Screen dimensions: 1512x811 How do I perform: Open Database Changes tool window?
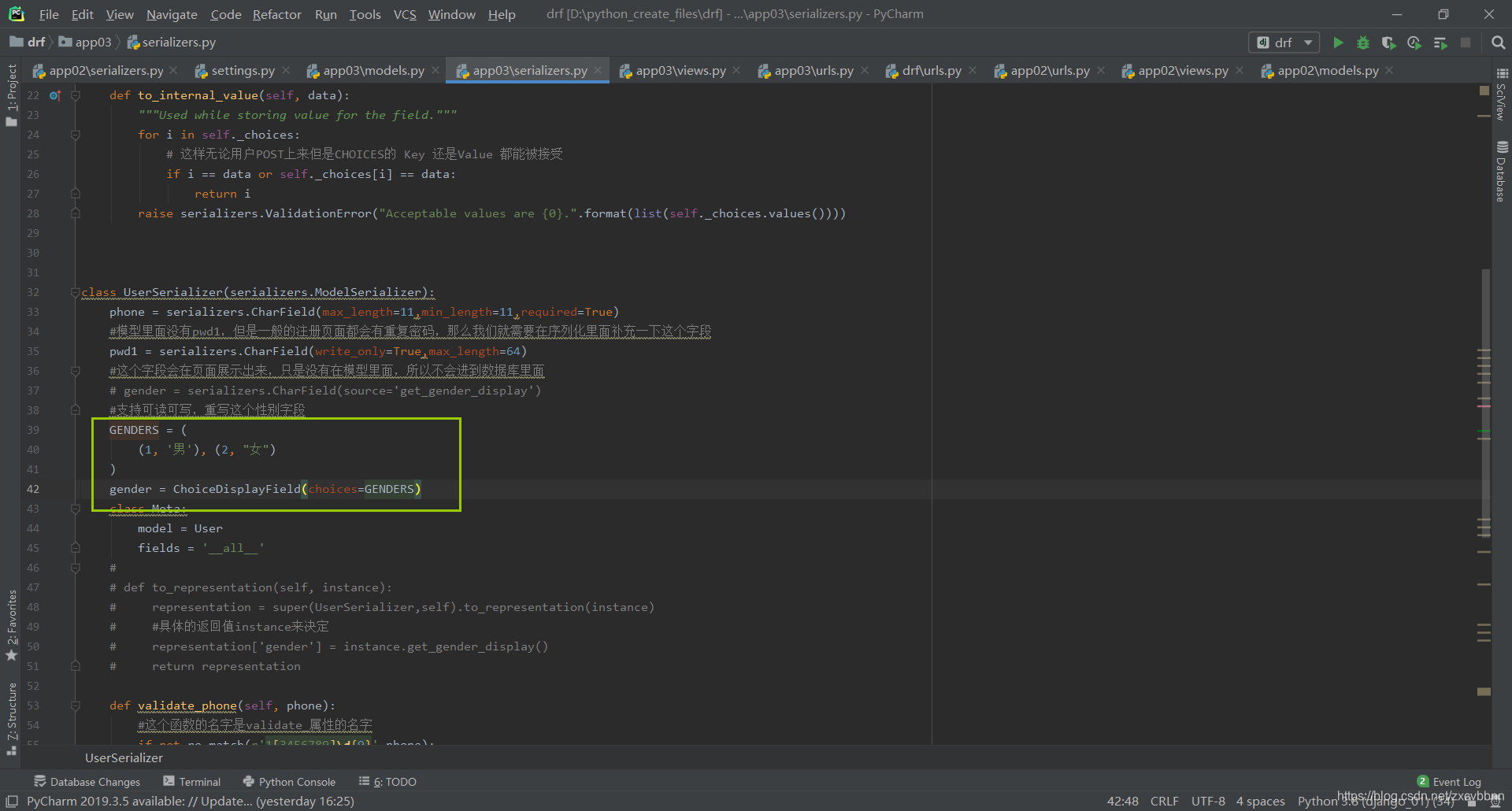click(x=87, y=782)
